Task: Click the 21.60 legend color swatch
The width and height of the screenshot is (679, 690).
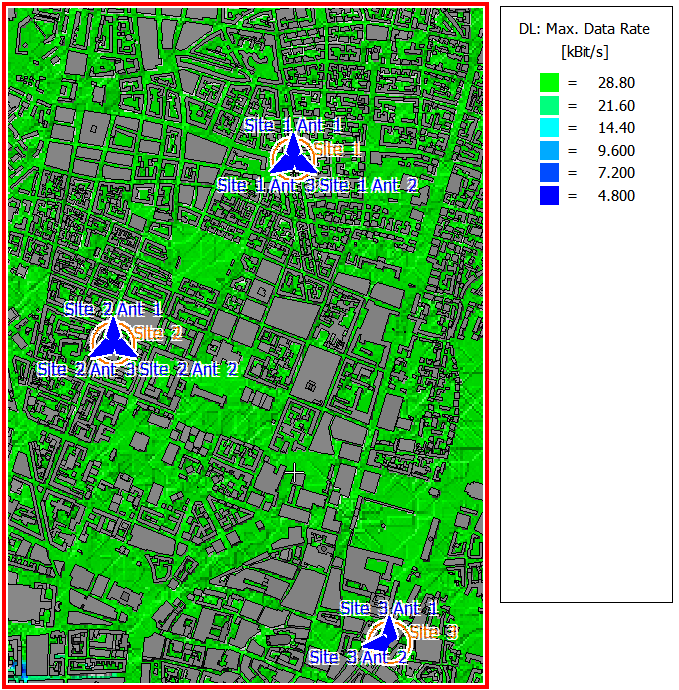Action: click(x=549, y=105)
